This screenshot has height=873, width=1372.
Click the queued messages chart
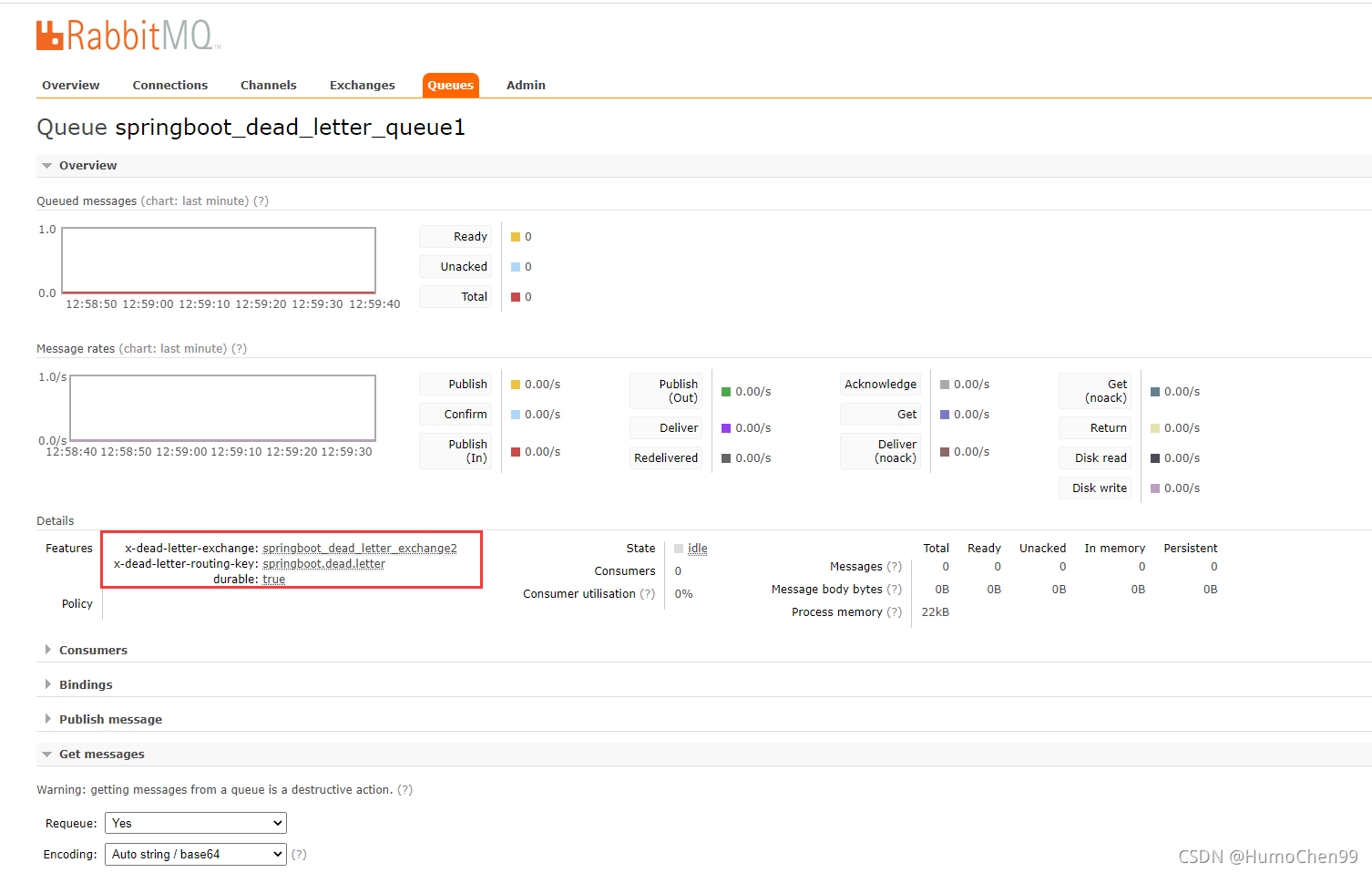point(219,261)
